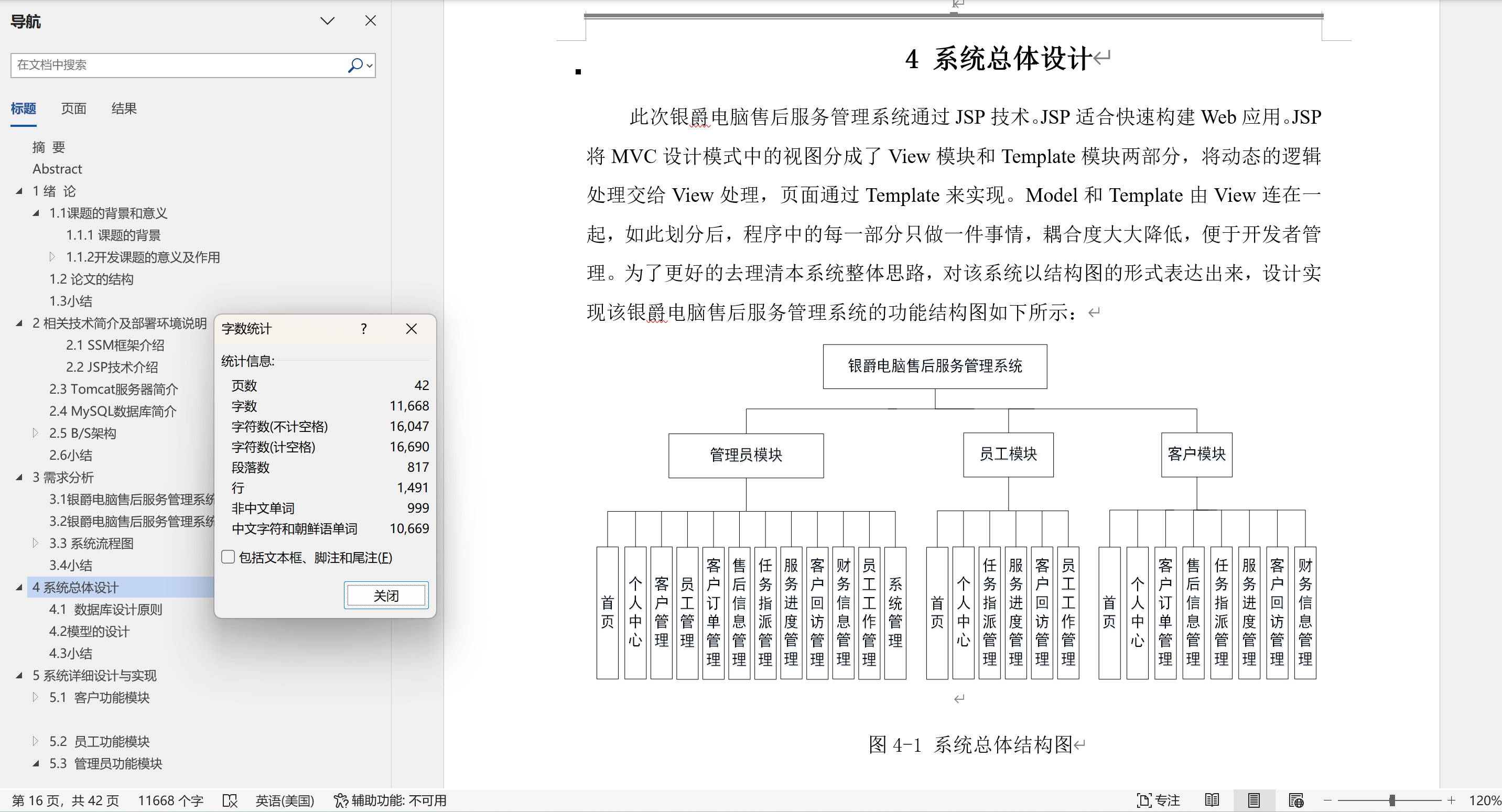Switch to Web Layout view icon
This screenshot has width=1502, height=812.
point(1295,800)
